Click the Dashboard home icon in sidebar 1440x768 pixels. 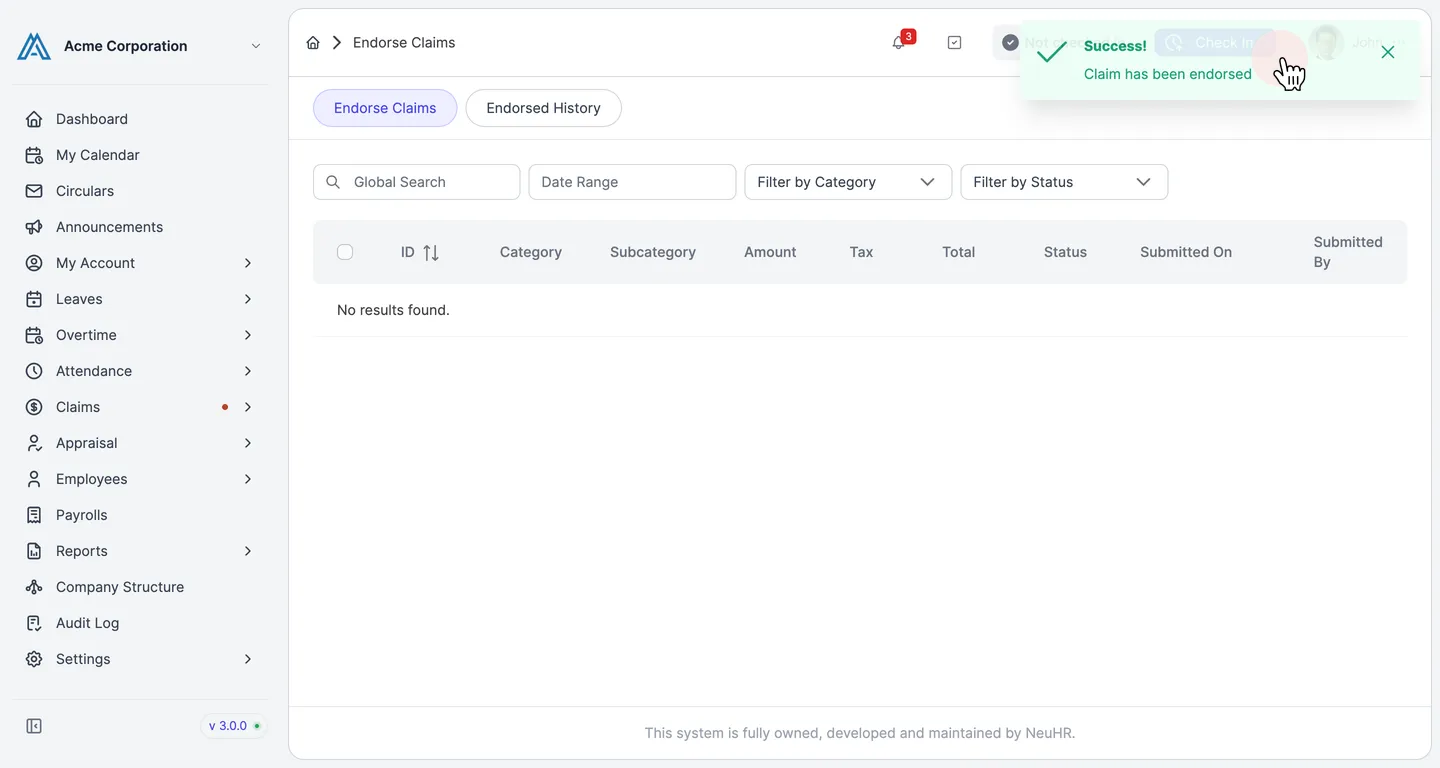pos(34,119)
